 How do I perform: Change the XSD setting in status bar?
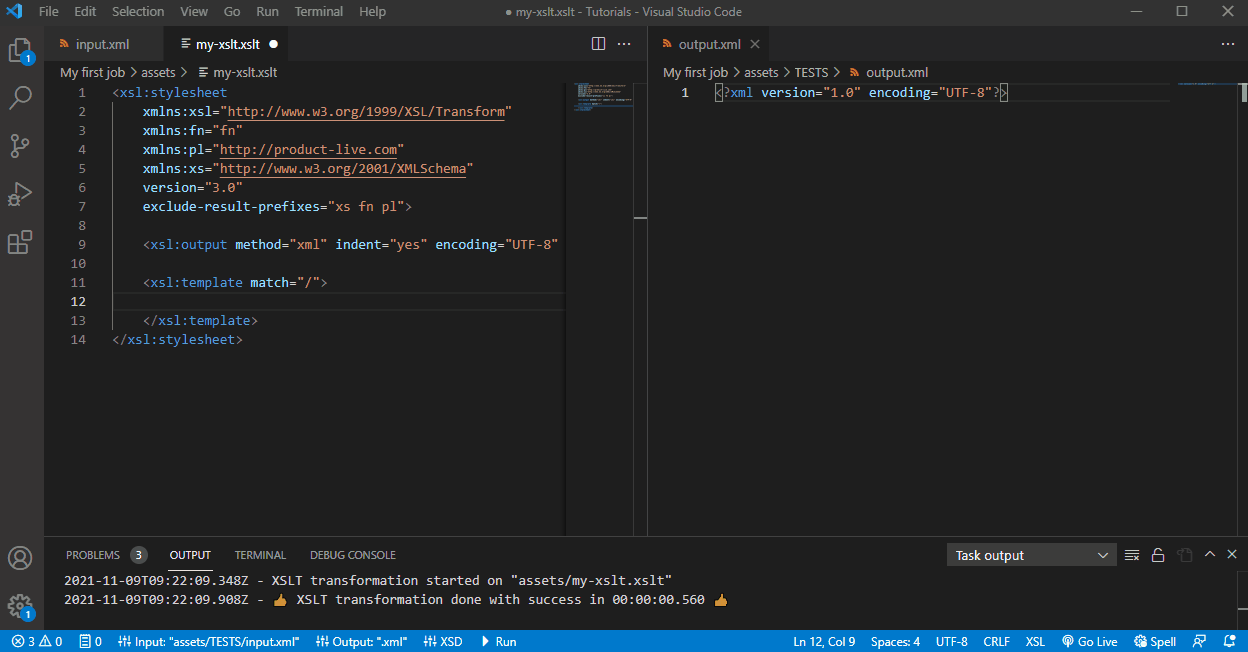pyautogui.click(x=443, y=641)
